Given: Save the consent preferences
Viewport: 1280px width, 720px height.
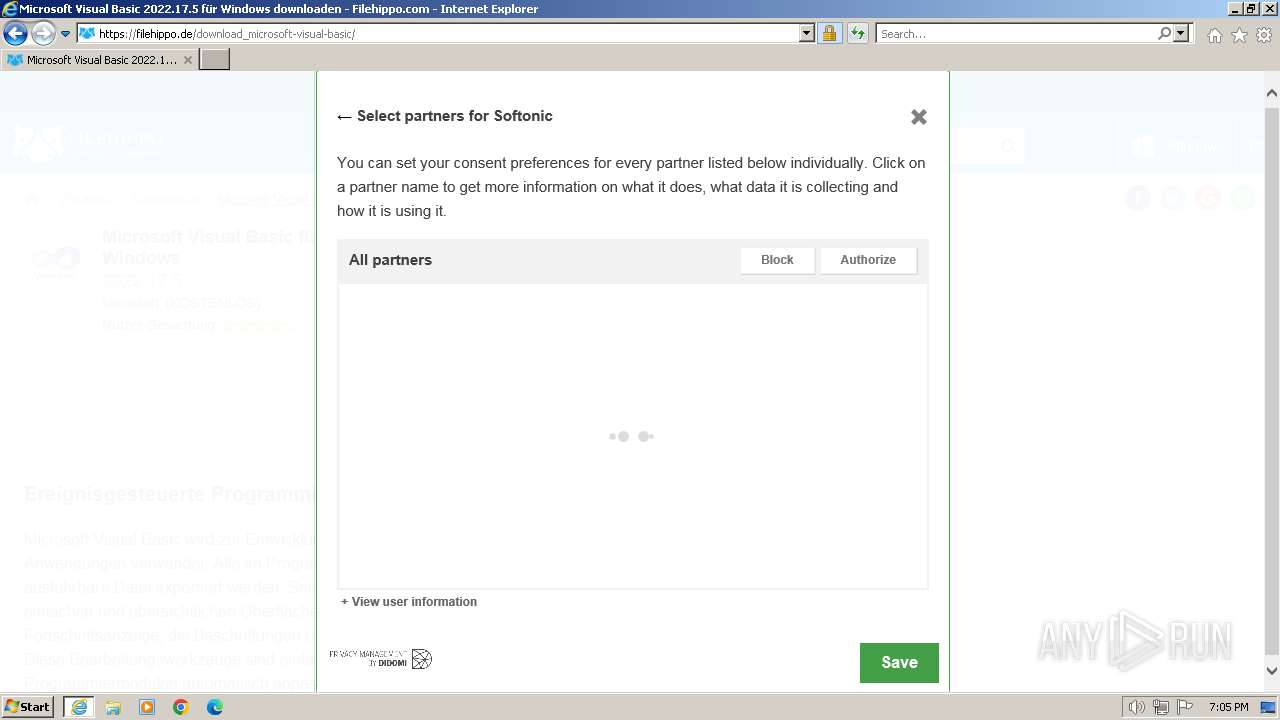Looking at the screenshot, I should (899, 663).
